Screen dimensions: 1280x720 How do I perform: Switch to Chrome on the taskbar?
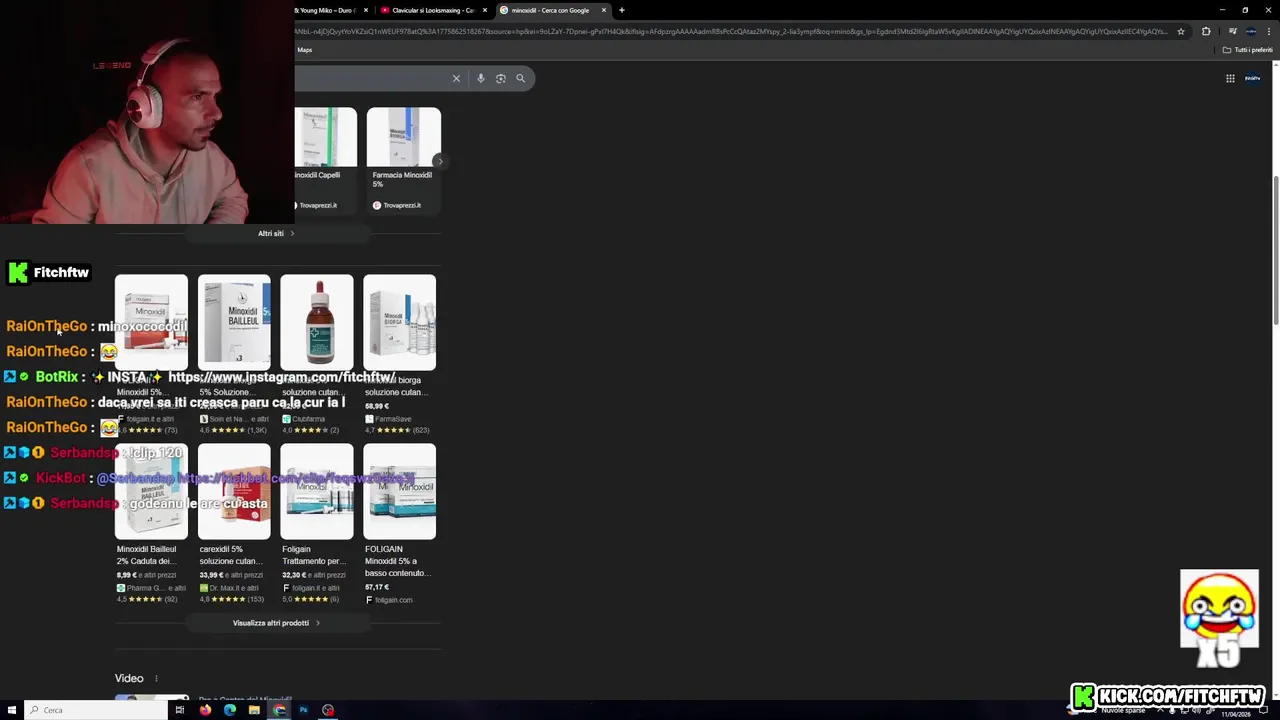(279, 710)
